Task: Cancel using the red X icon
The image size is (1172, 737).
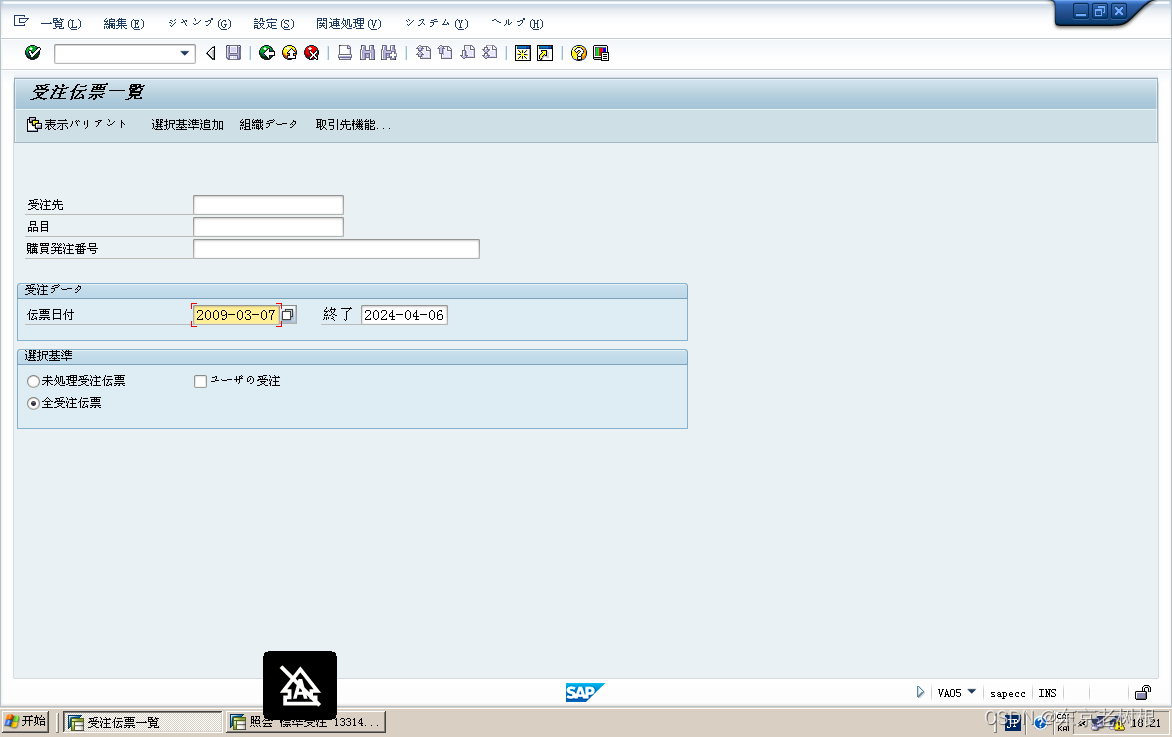Action: pos(312,53)
